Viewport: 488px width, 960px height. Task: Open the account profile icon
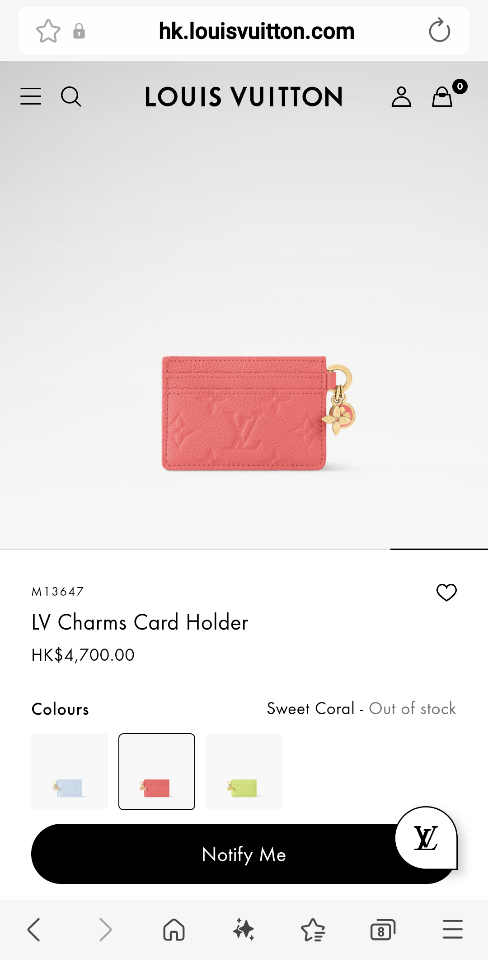pyautogui.click(x=401, y=97)
